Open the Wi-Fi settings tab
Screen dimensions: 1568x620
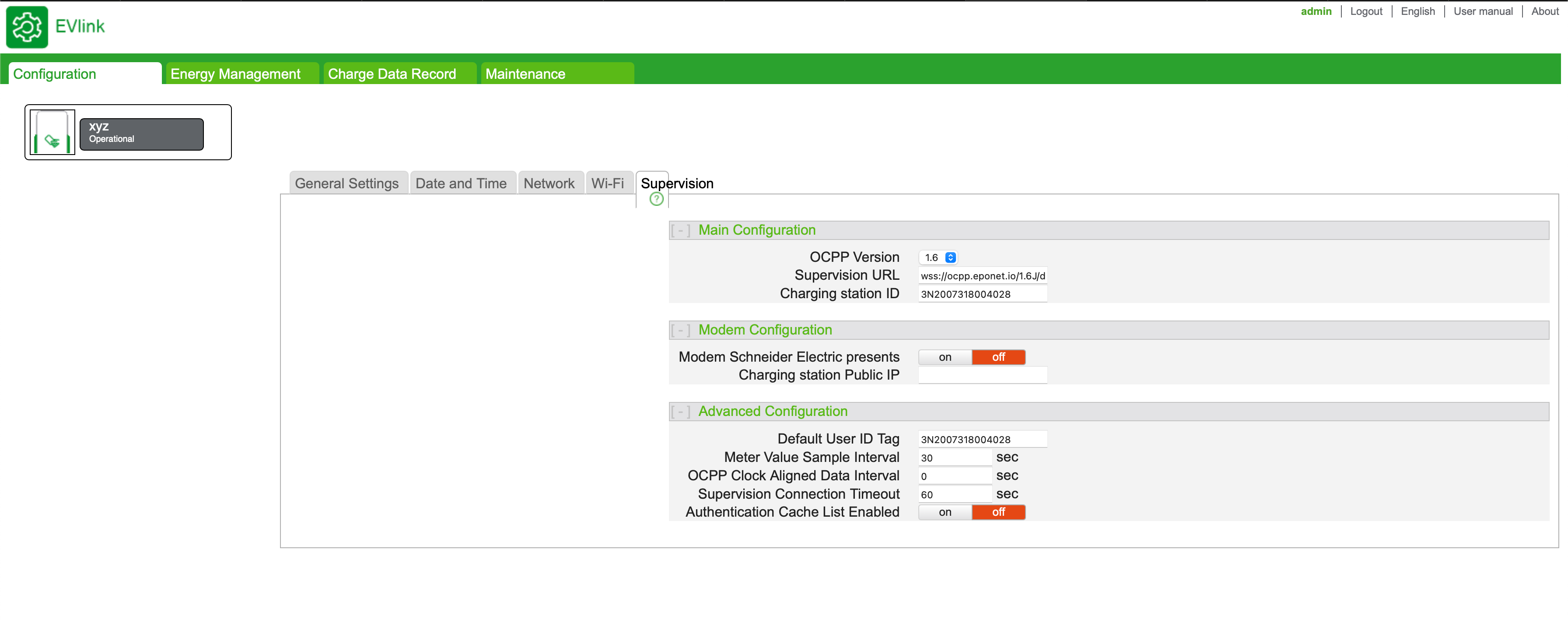pyautogui.click(x=608, y=183)
